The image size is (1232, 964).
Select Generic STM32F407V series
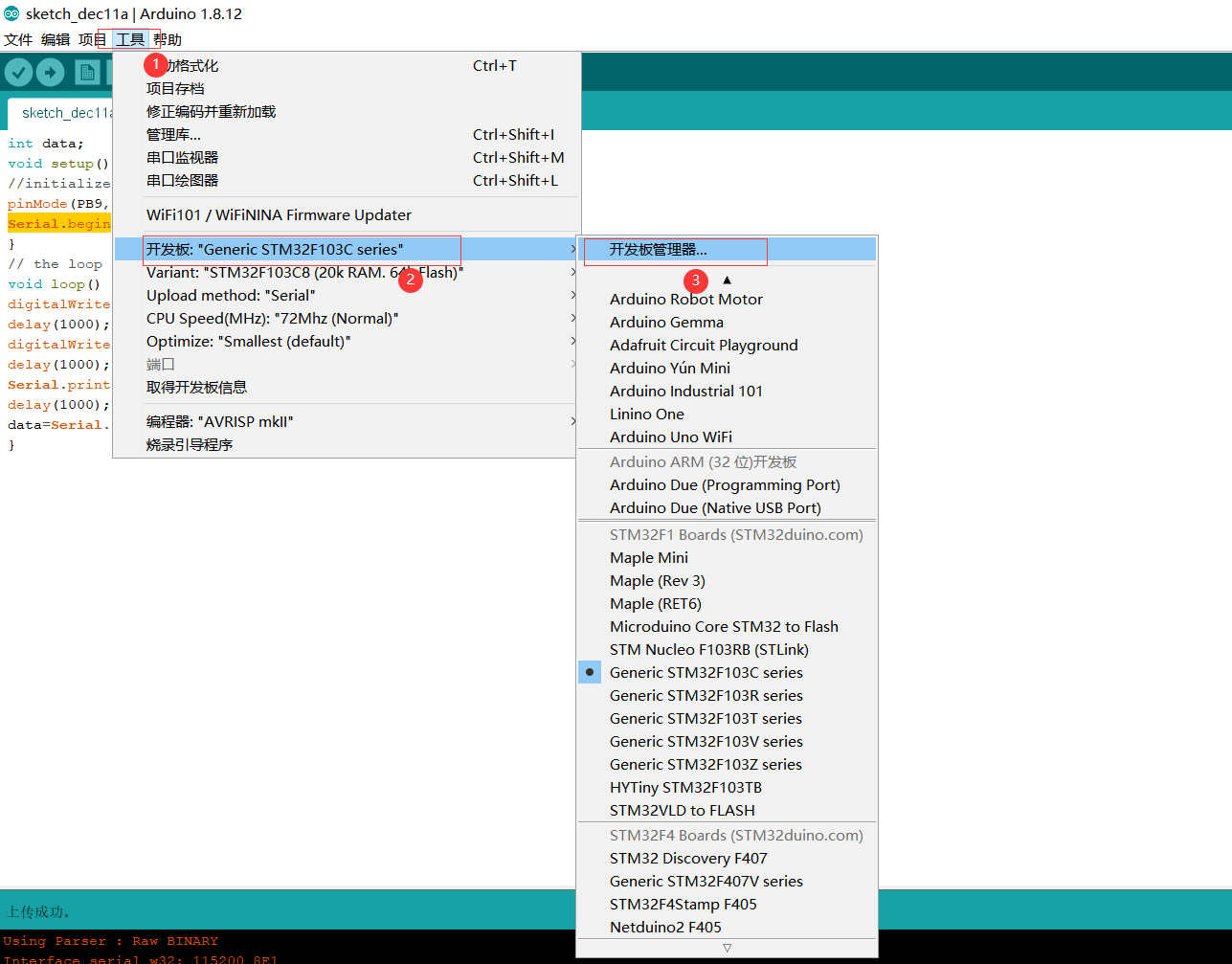tap(728, 881)
